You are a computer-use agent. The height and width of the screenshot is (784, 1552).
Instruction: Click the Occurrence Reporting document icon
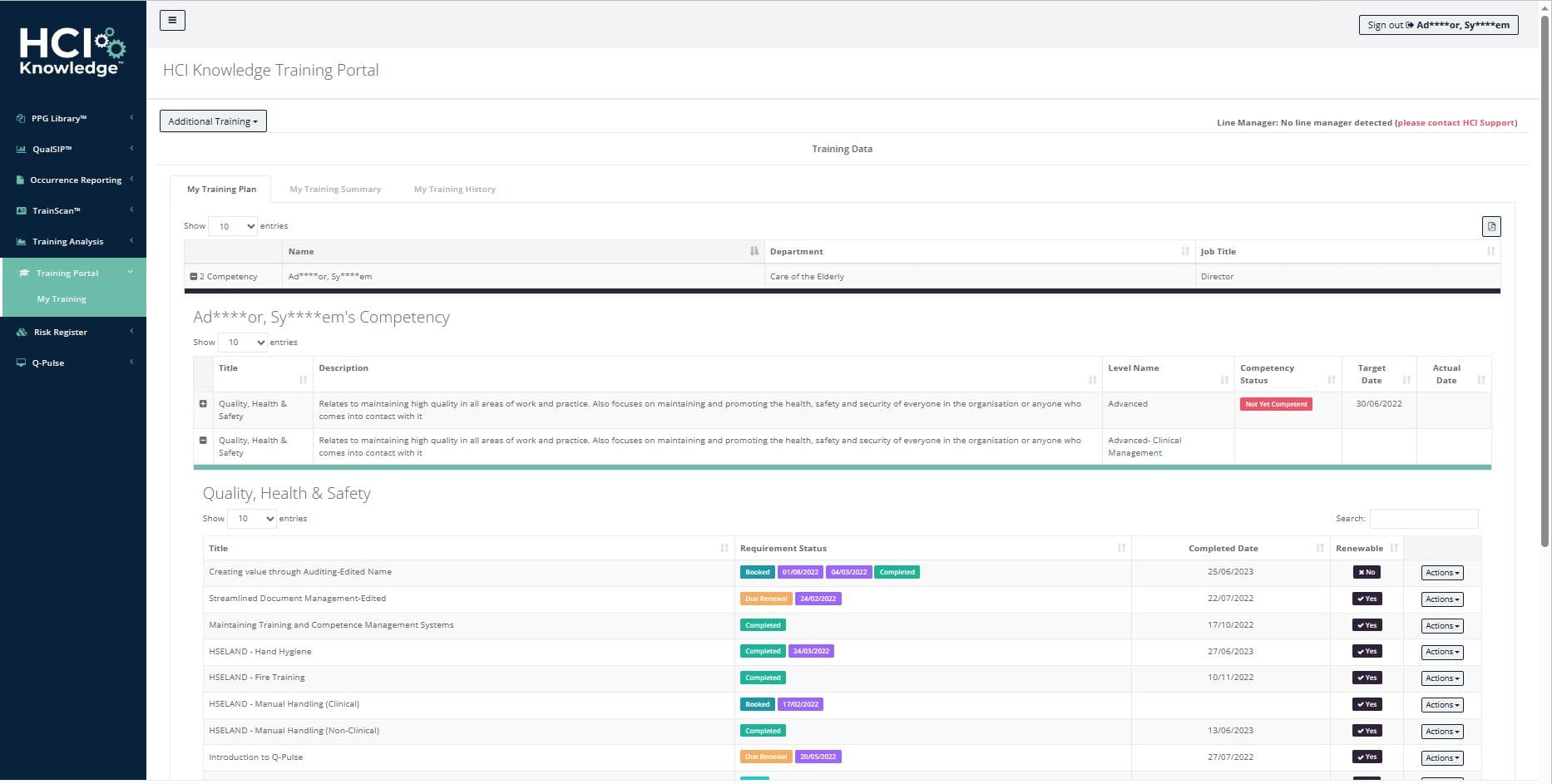click(19, 180)
